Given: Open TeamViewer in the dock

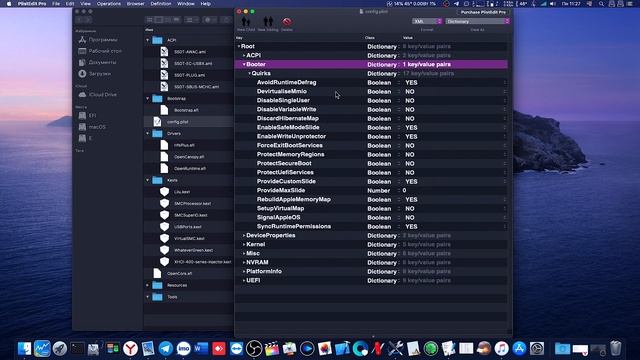Looking at the screenshot, I should point(236,349).
